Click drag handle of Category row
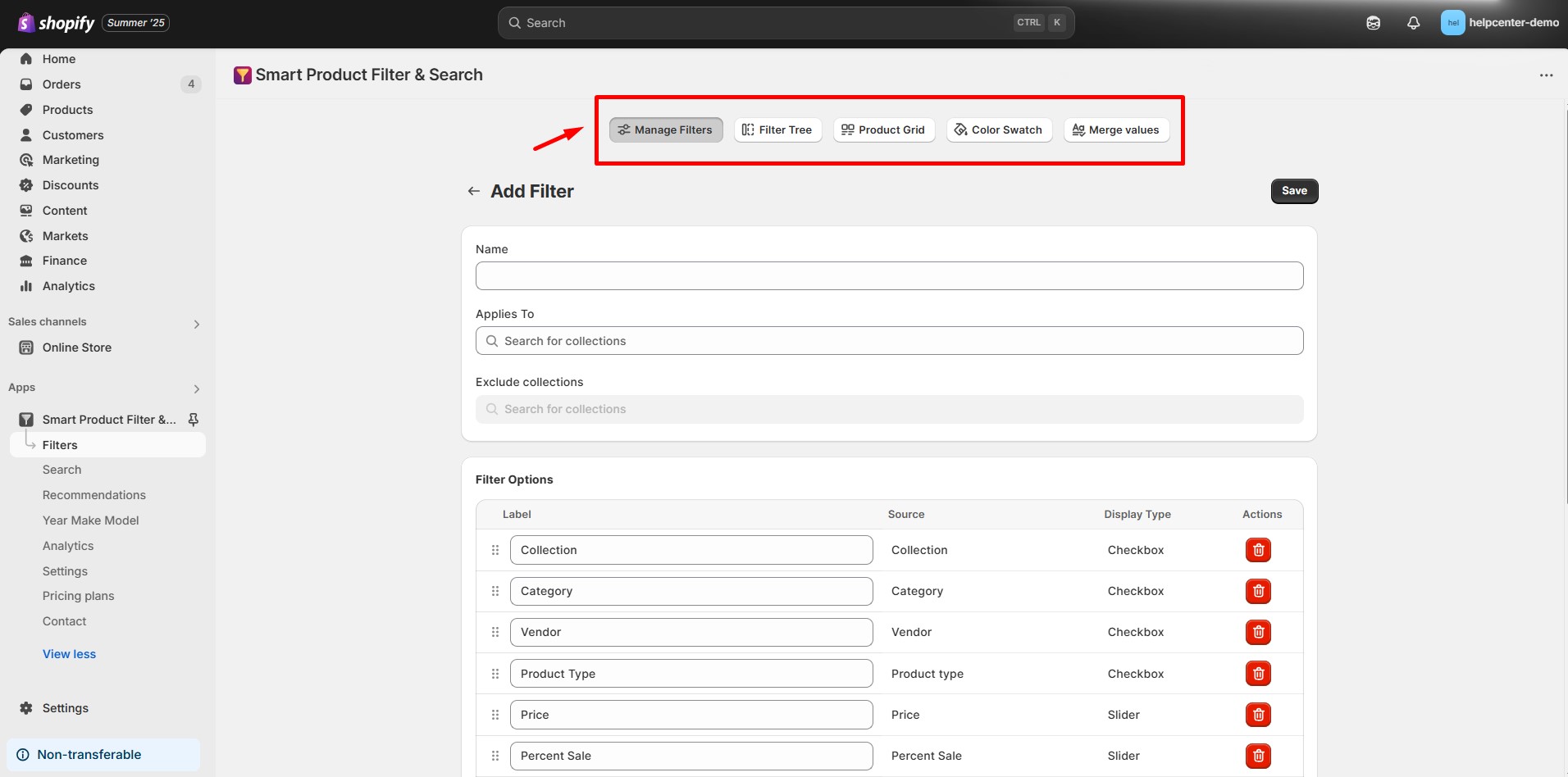This screenshot has height=777, width=1568. pos(495,591)
